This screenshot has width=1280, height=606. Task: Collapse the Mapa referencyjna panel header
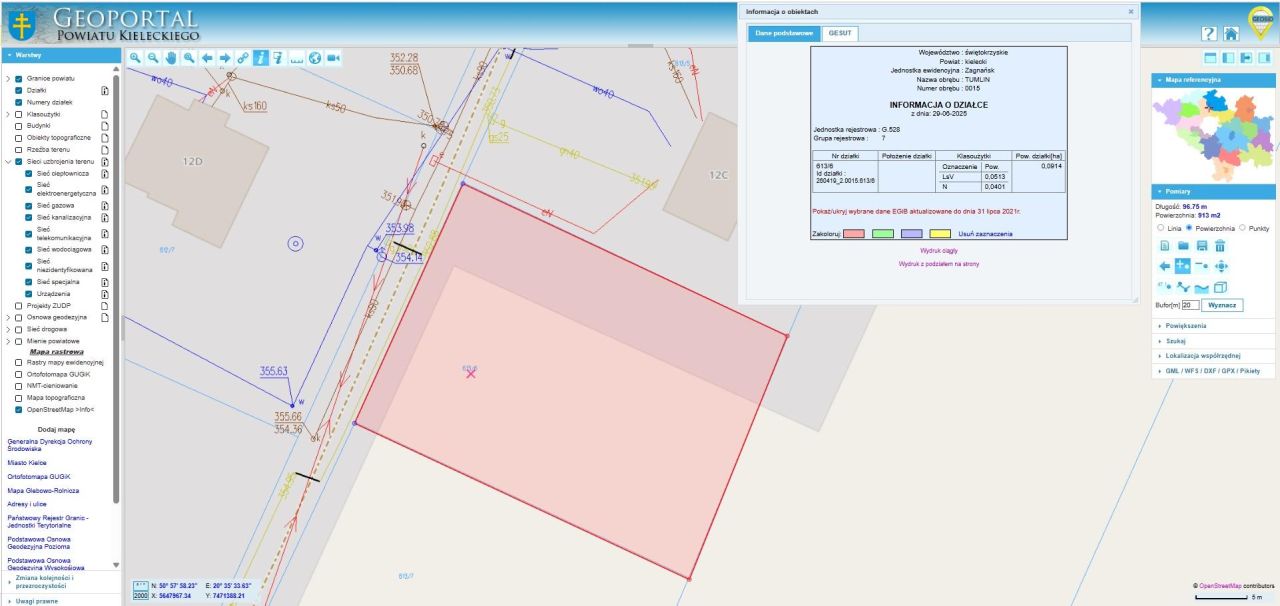pos(1214,79)
